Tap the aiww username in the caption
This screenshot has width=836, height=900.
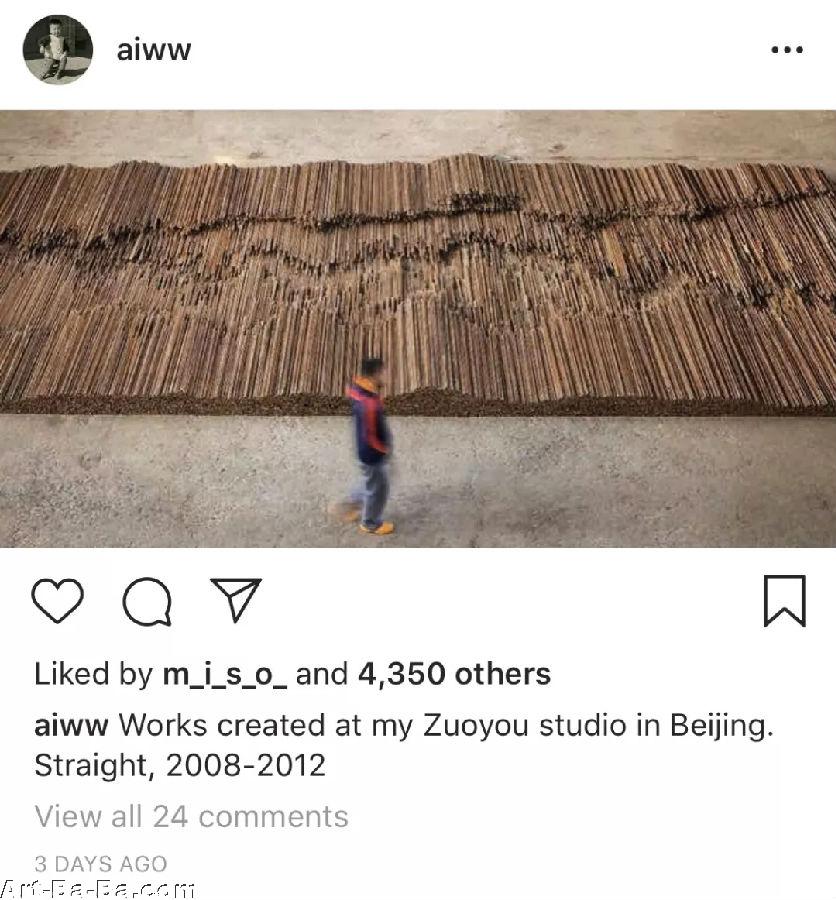[x=71, y=726]
